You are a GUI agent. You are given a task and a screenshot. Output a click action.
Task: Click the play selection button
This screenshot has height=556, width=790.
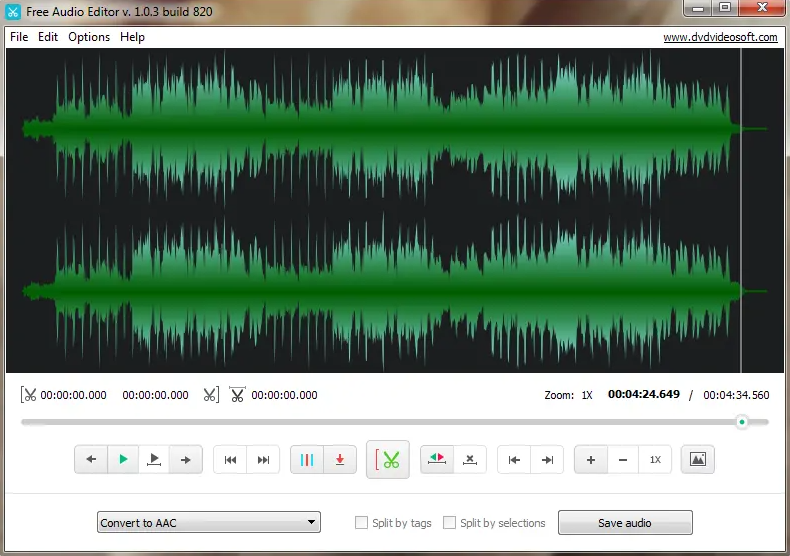coord(154,459)
